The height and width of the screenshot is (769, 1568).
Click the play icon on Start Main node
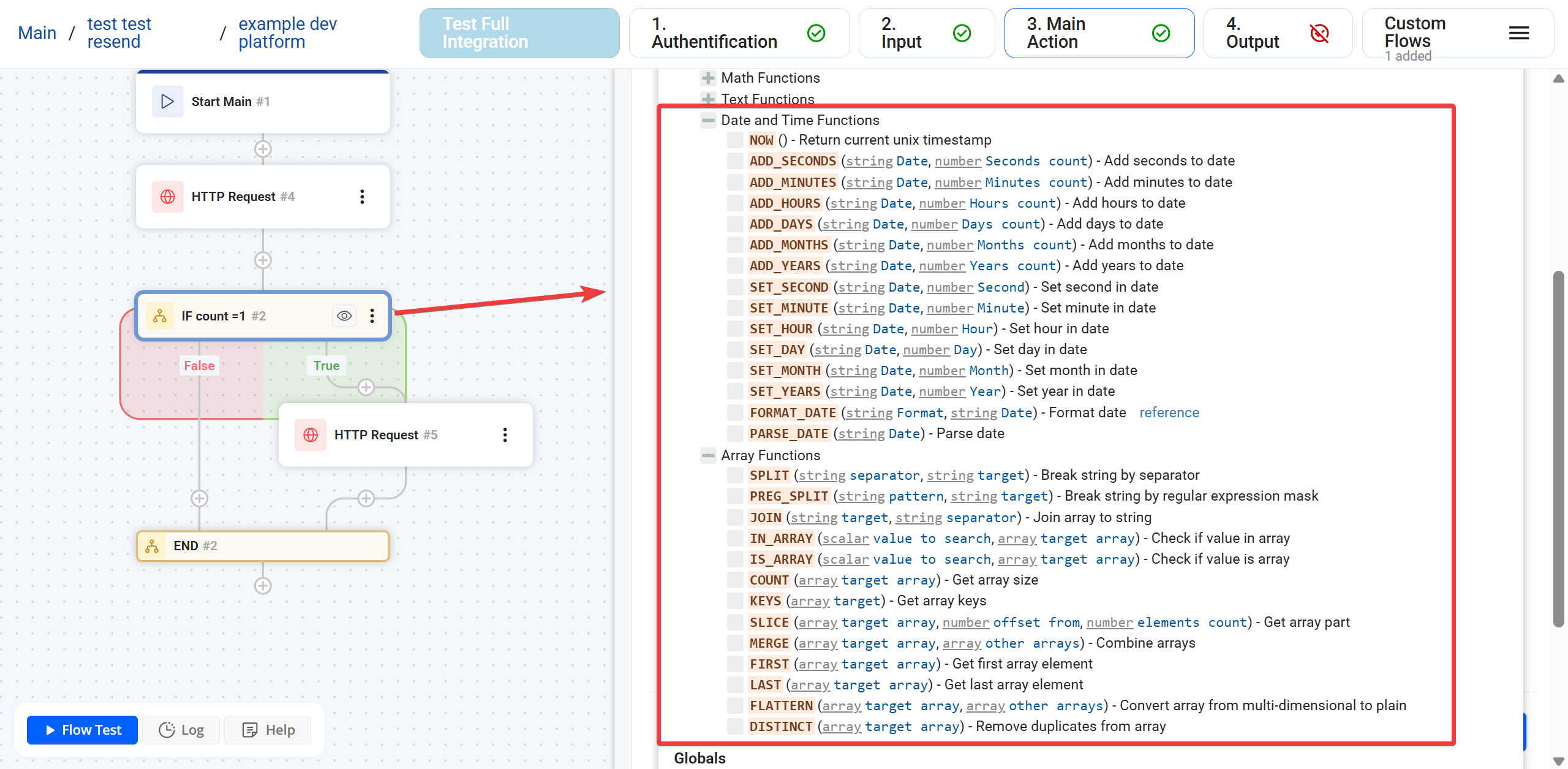(167, 102)
